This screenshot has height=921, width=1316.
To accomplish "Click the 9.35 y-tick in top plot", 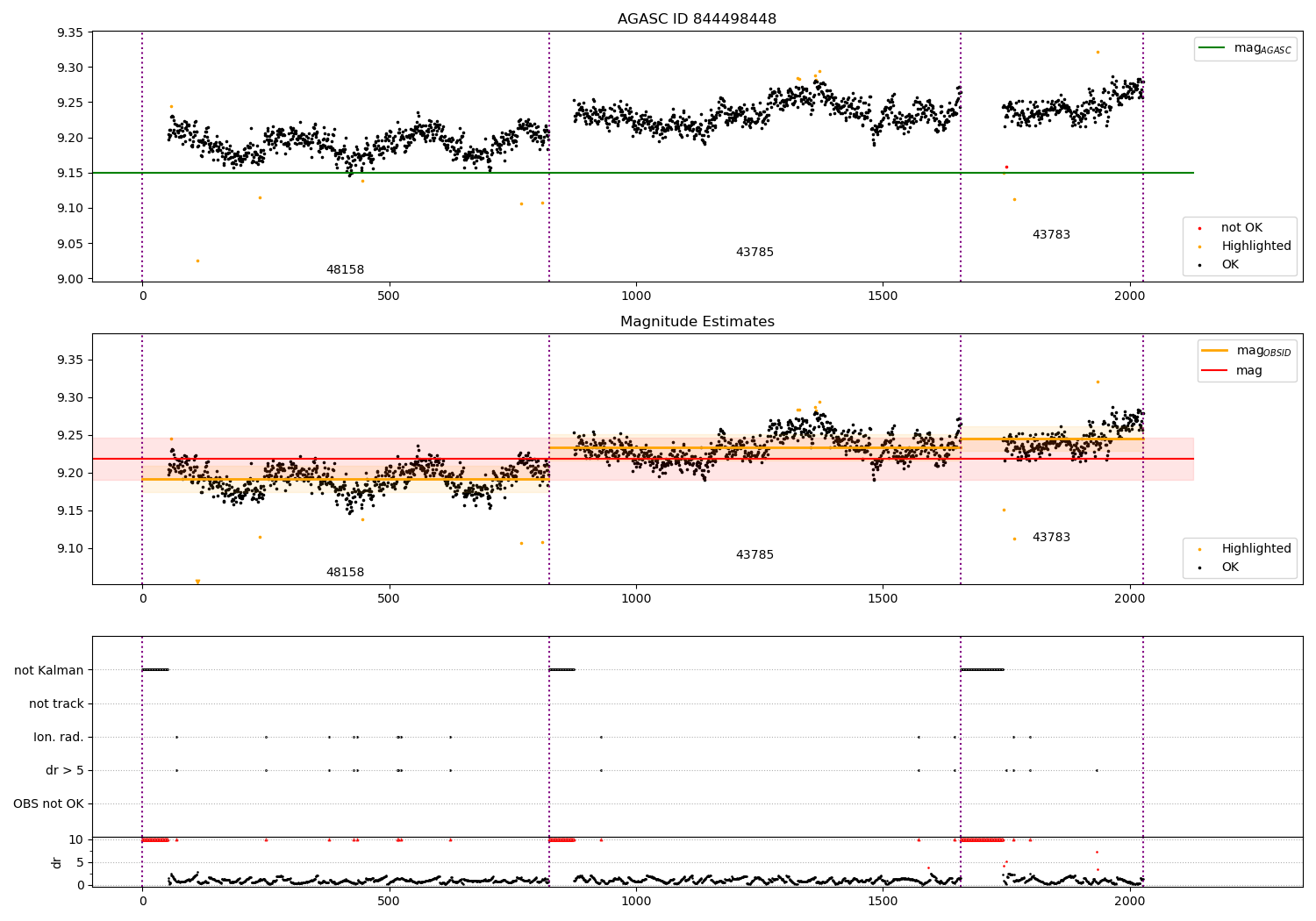I will (x=69, y=33).
